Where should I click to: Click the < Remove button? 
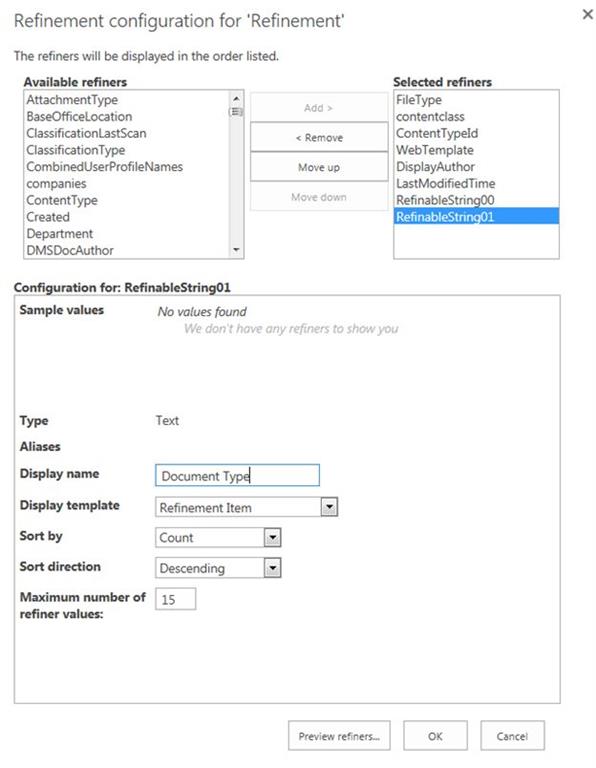[319, 138]
